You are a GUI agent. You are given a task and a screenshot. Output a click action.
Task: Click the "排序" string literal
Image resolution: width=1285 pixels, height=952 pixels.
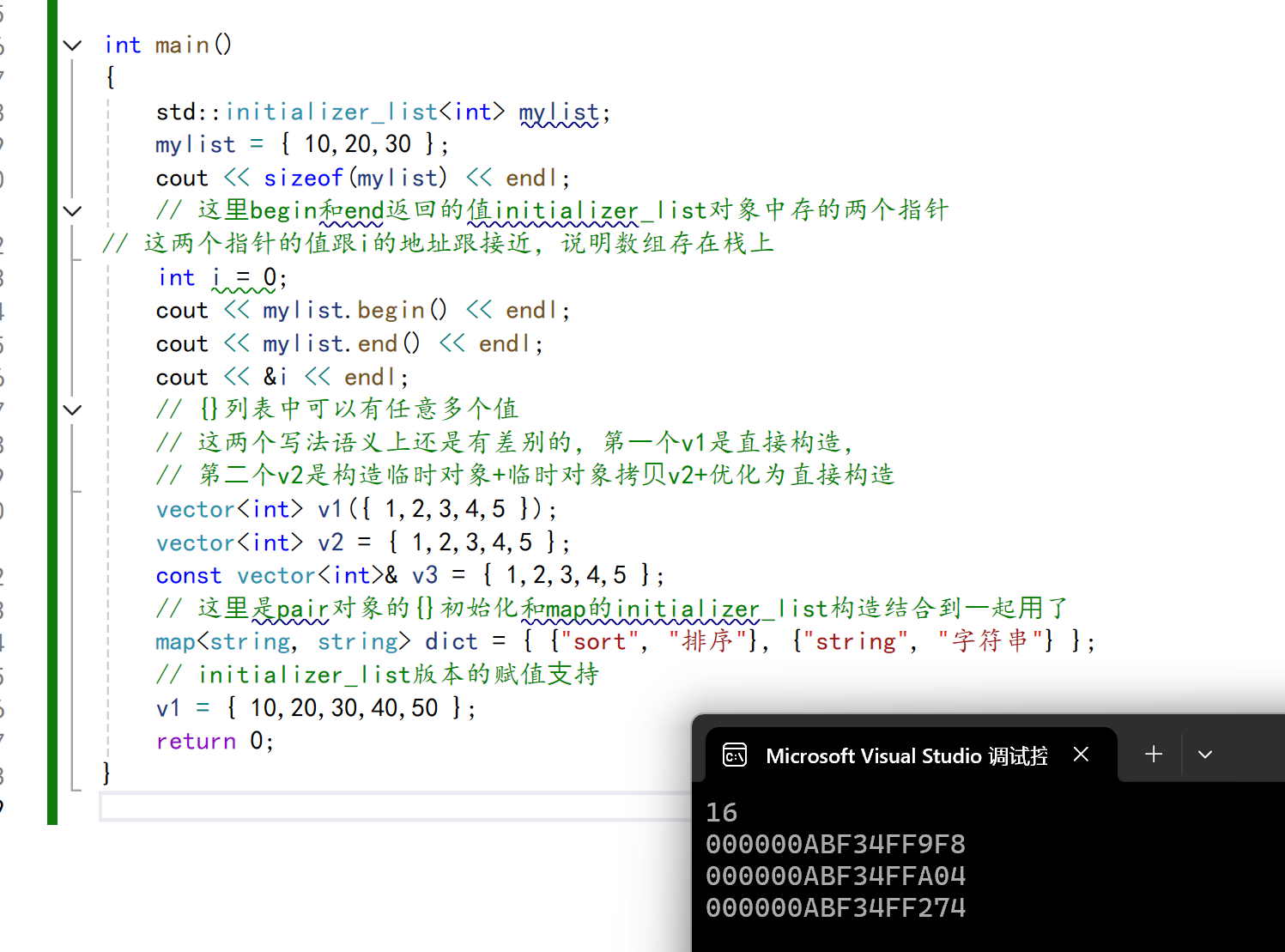(x=707, y=641)
